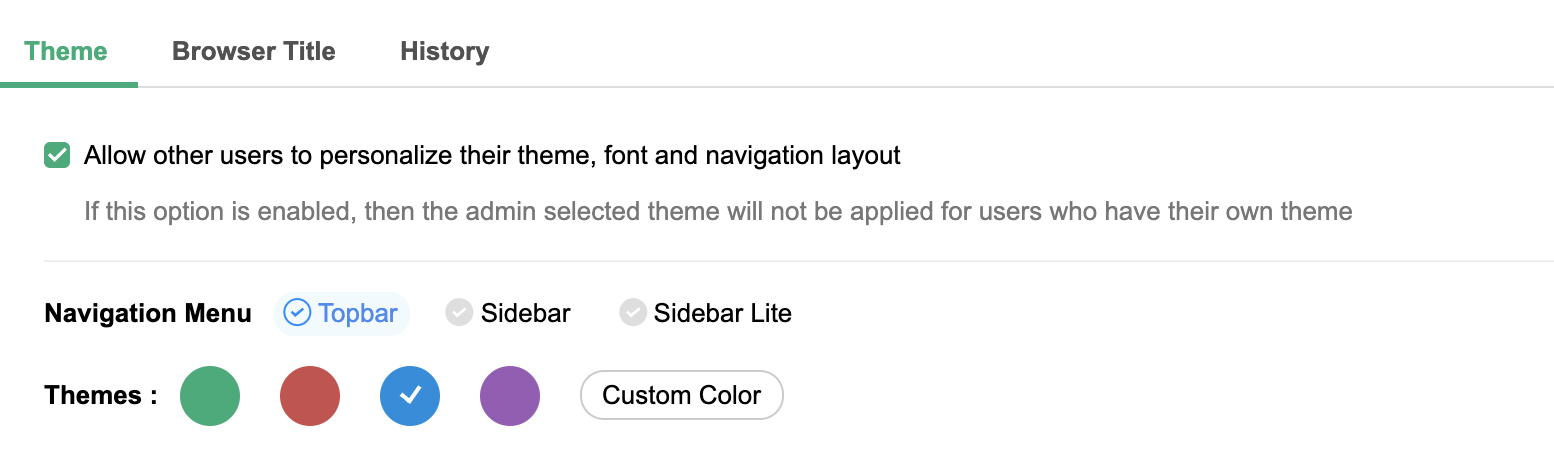The width and height of the screenshot is (1554, 458).
Task: Click the Sidebar Lite gray check icon
Action: [x=632, y=313]
